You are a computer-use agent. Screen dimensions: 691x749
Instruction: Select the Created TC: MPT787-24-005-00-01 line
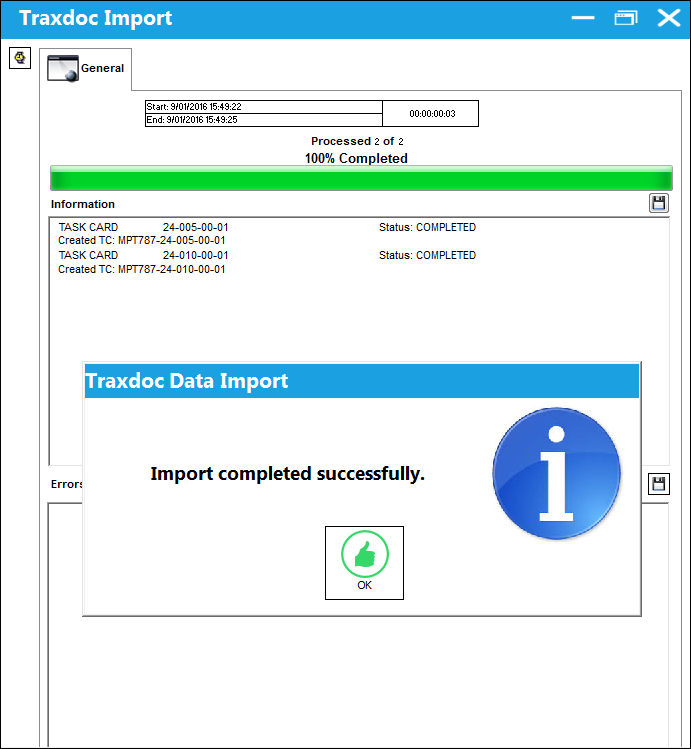click(x=142, y=240)
